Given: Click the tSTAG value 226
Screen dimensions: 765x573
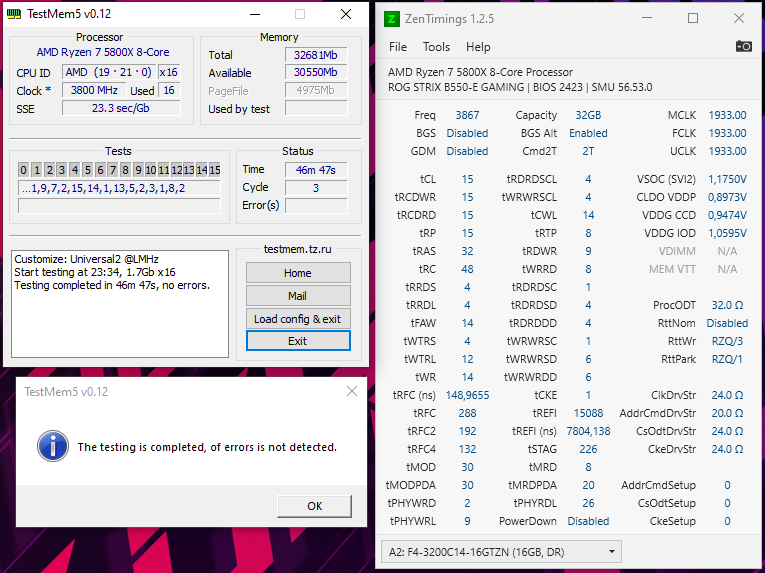Looking at the screenshot, I should pos(588,450).
